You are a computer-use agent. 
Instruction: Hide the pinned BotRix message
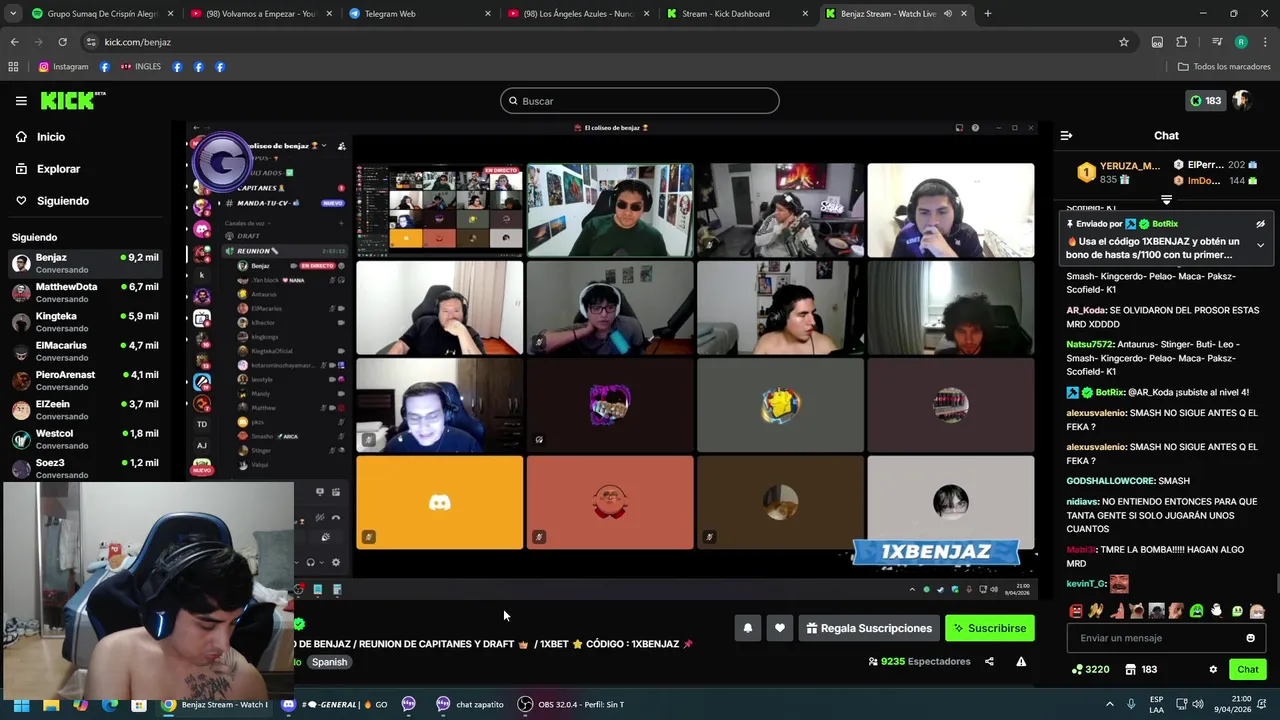tap(1260, 224)
